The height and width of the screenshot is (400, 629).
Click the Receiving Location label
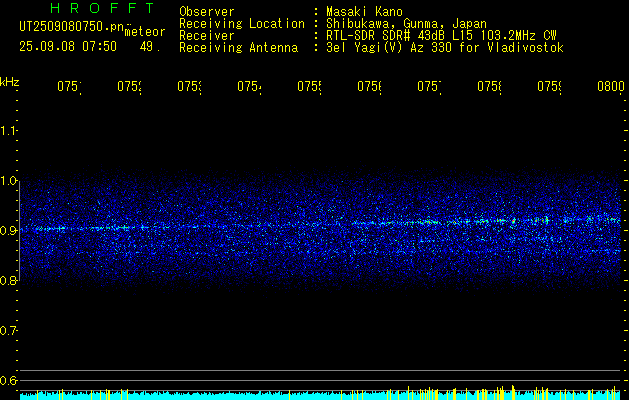(x=242, y=24)
